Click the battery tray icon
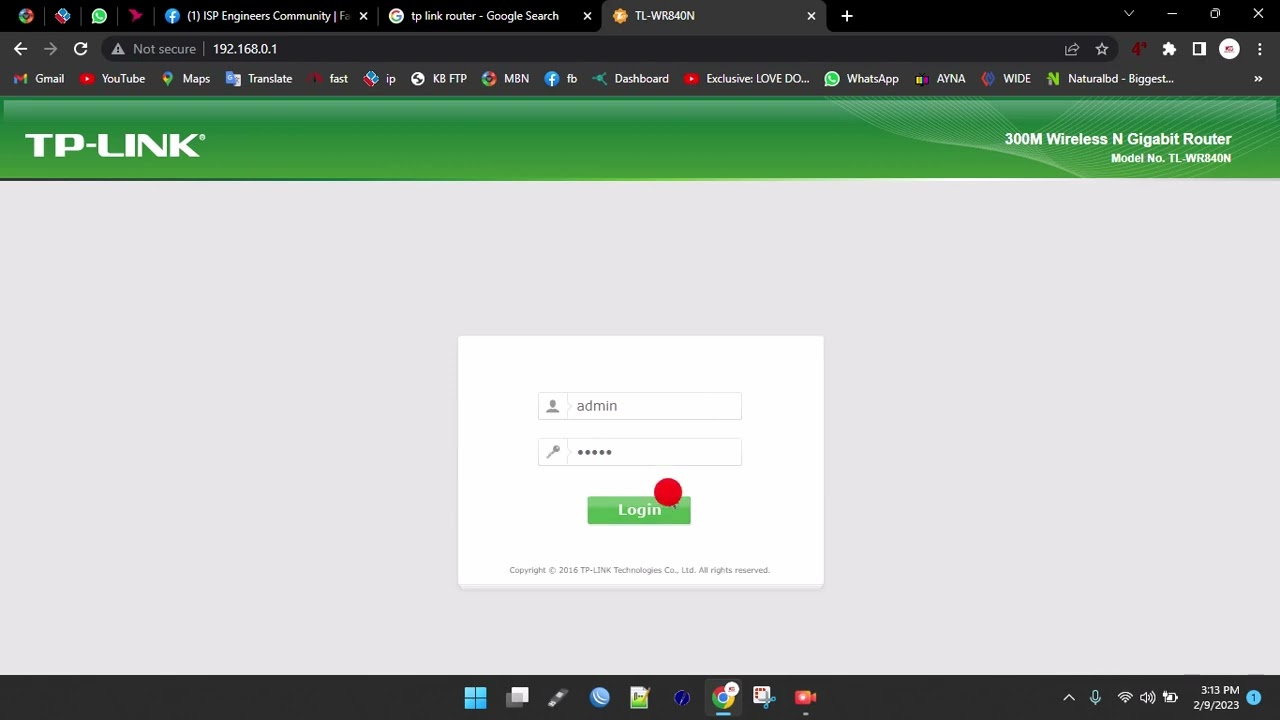The width and height of the screenshot is (1280, 720). point(1169,698)
